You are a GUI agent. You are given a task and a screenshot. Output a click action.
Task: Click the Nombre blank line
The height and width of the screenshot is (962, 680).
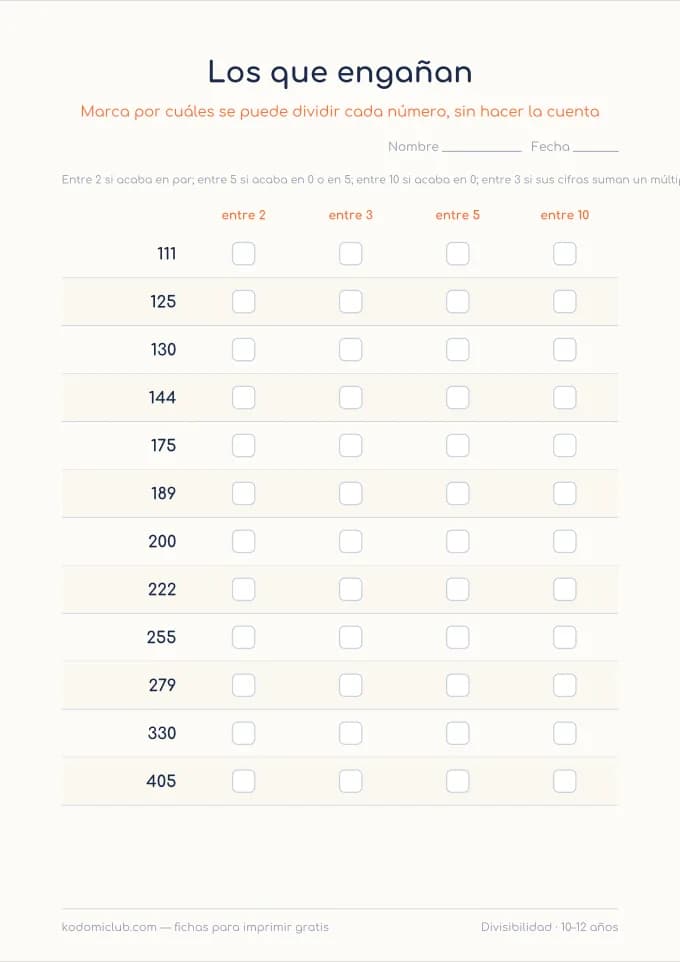[x=482, y=150]
